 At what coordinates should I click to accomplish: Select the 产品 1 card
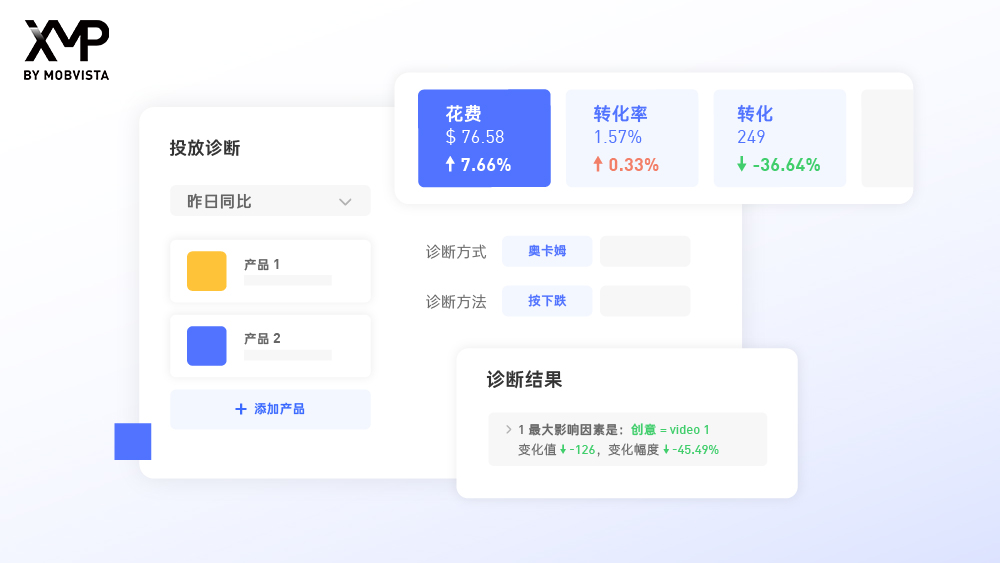(x=270, y=271)
